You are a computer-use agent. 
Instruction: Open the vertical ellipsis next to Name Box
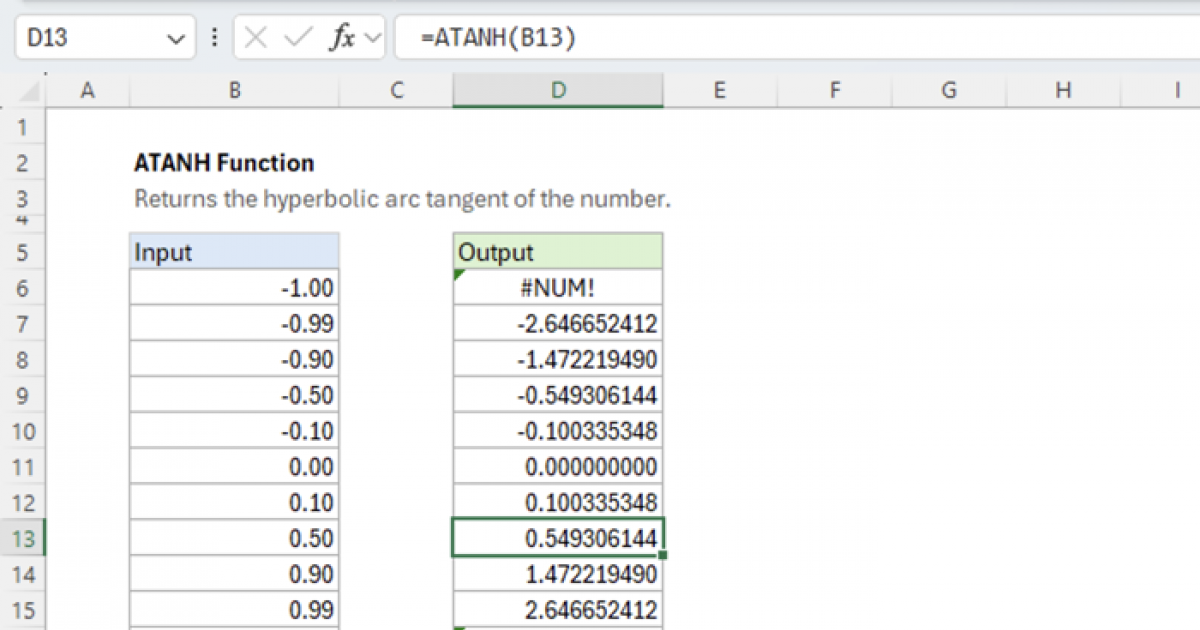[x=215, y=38]
